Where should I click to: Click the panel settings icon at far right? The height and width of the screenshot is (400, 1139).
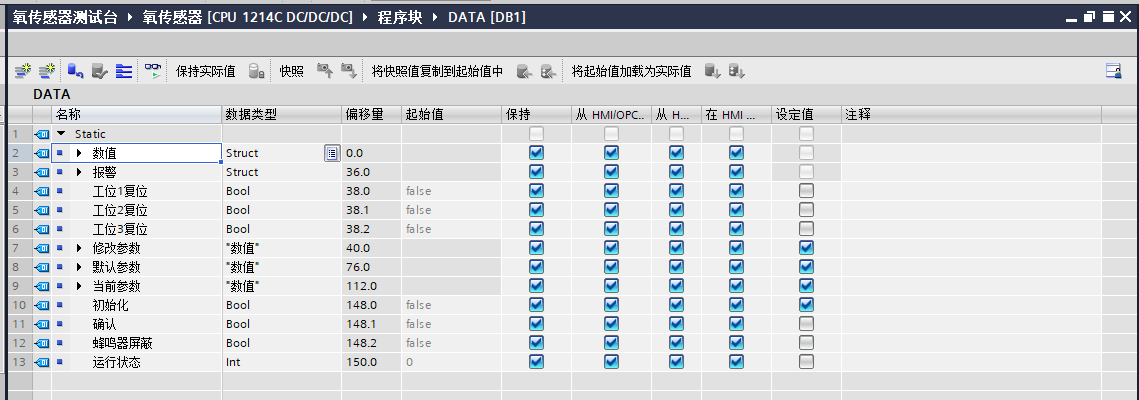[x=1113, y=71]
